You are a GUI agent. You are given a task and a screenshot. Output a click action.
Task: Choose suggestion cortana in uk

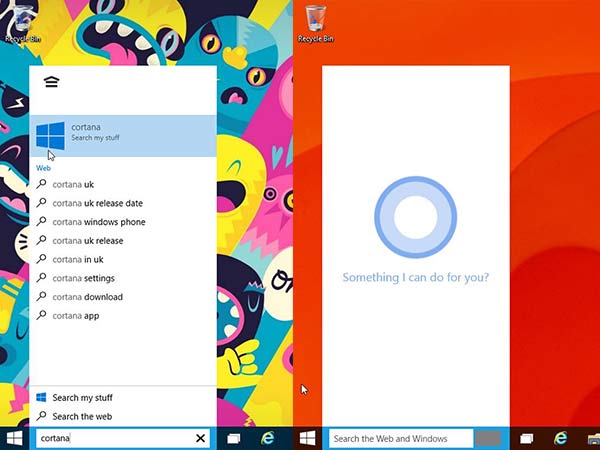78,259
